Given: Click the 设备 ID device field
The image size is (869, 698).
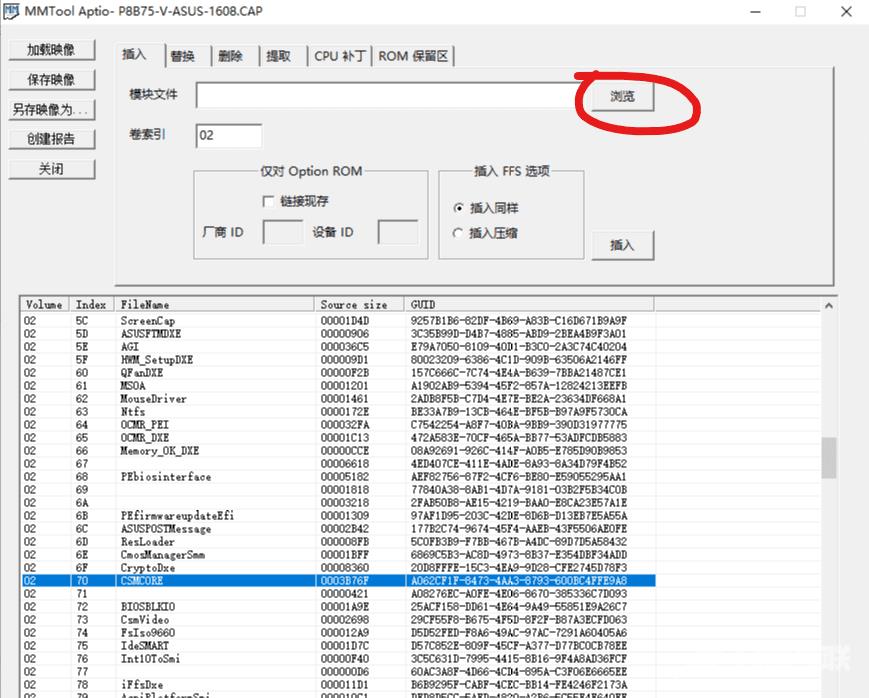Looking at the screenshot, I should 398,232.
